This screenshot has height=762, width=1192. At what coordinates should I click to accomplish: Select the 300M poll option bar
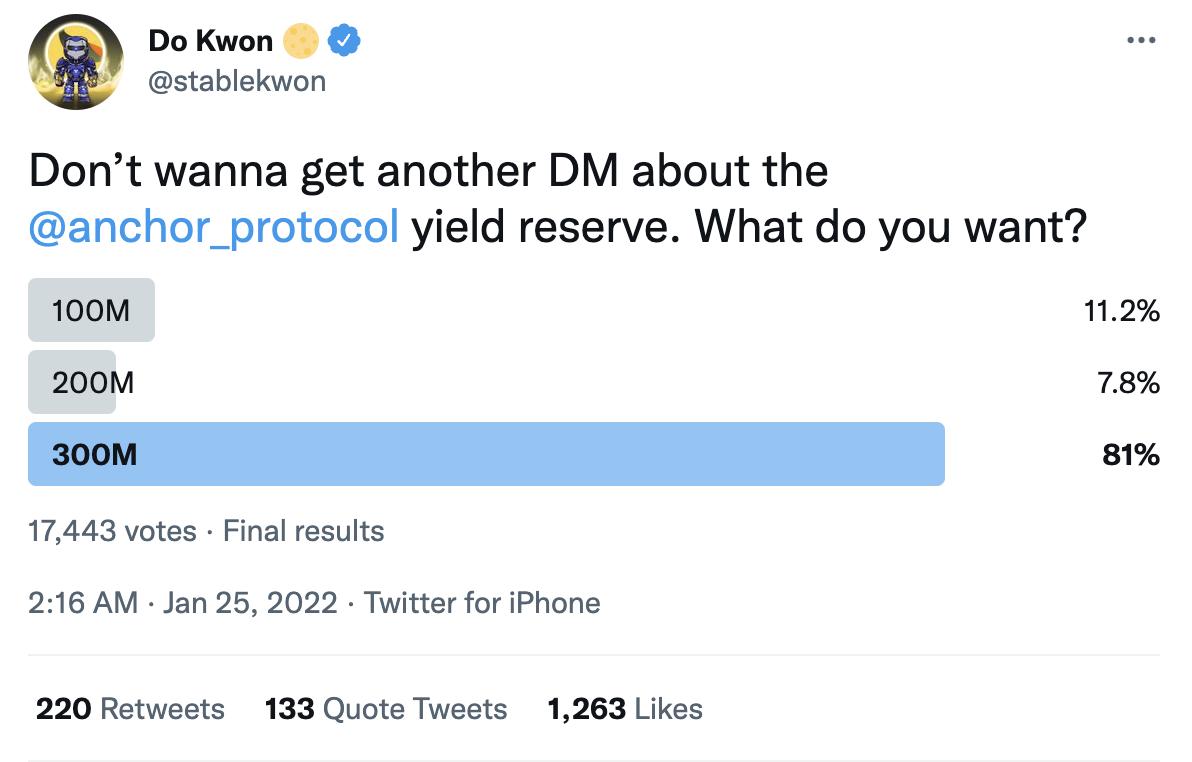click(486, 454)
